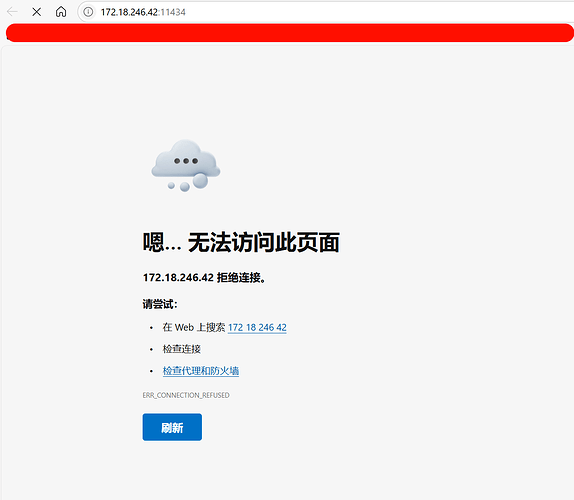
Task: Click the red redacted bar below toolbar
Action: click(290, 33)
